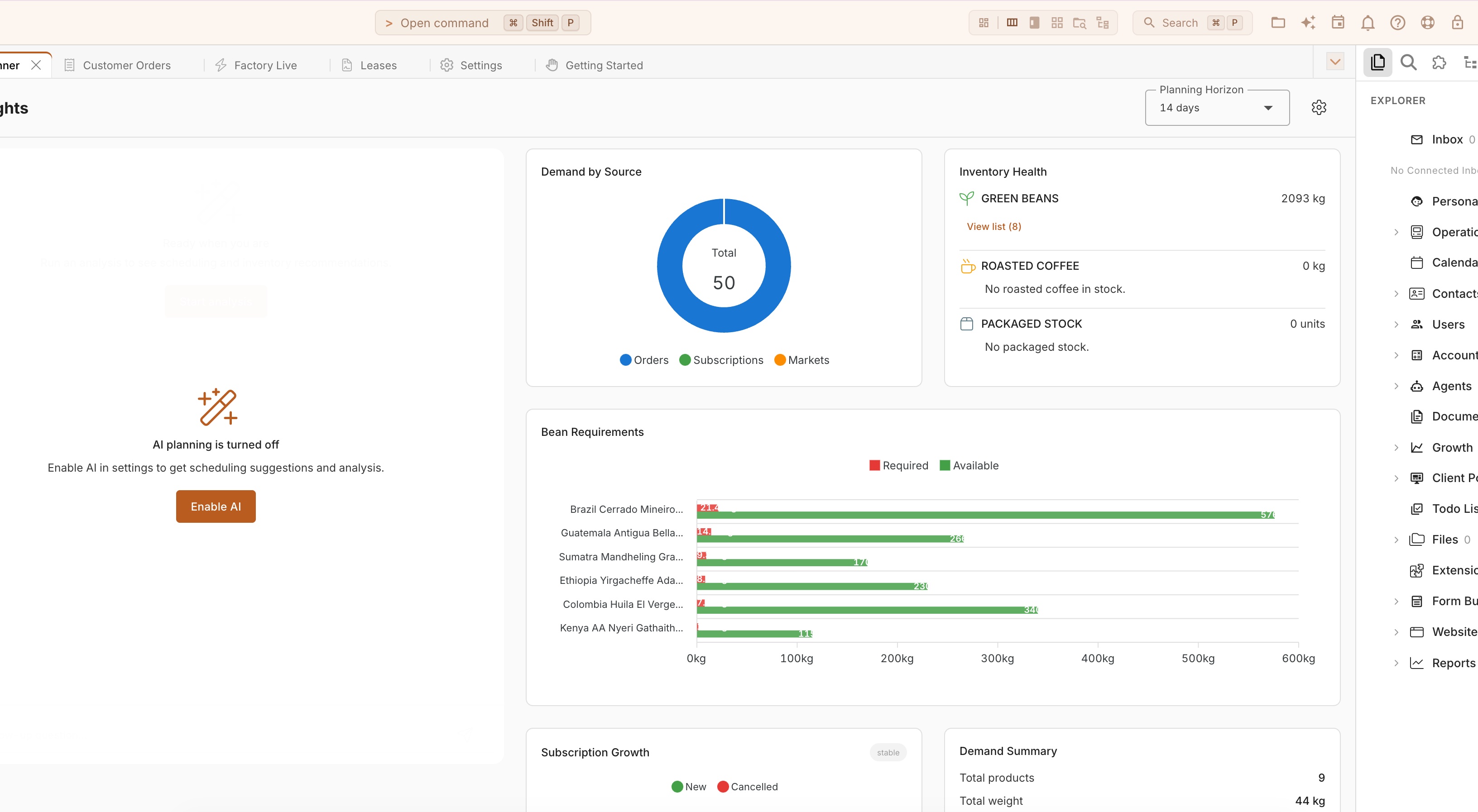Open notifications bell
The width and height of the screenshot is (1478, 812).
1368,23
